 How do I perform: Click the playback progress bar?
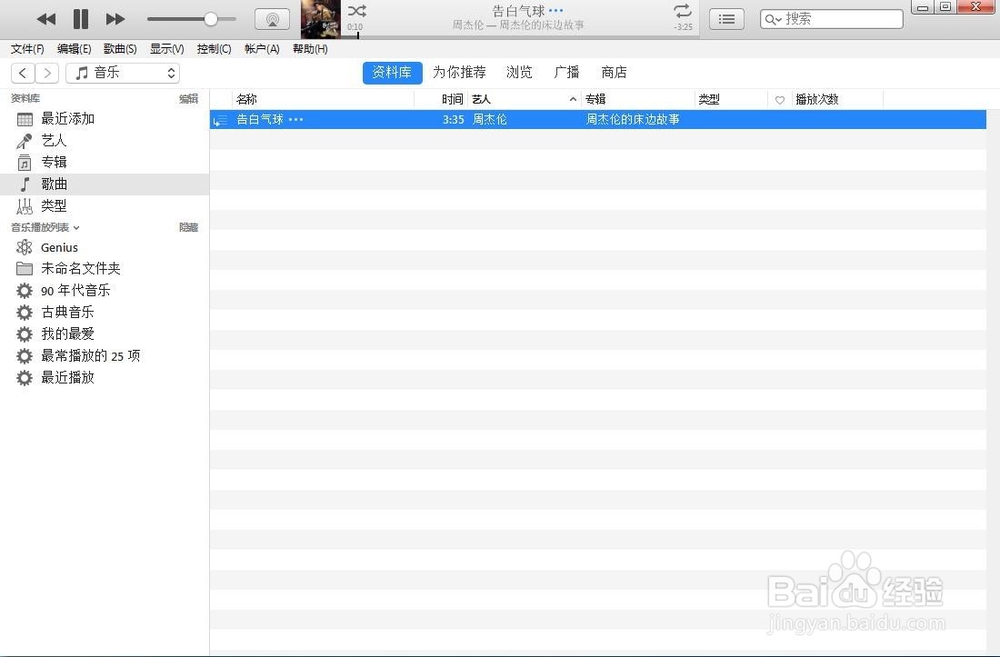coord(520,36)
